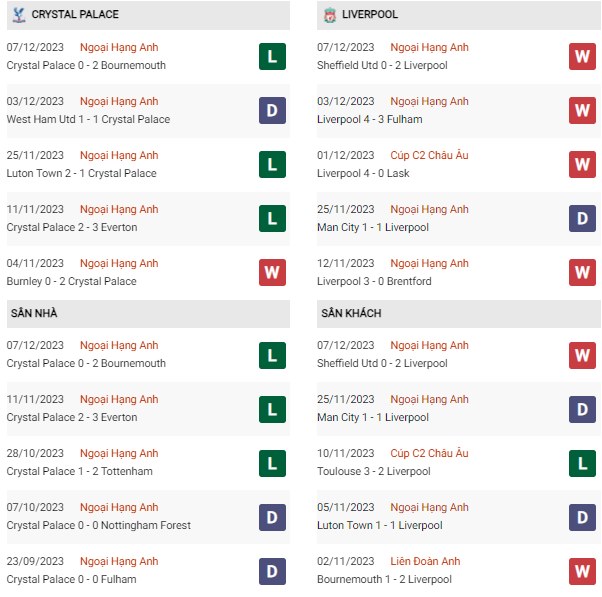Click the L badge for Crystal Palace 0-2 Bournemouth in the top list
The height and width of the screenshot is (597, 602).
(x=271, y=57)
